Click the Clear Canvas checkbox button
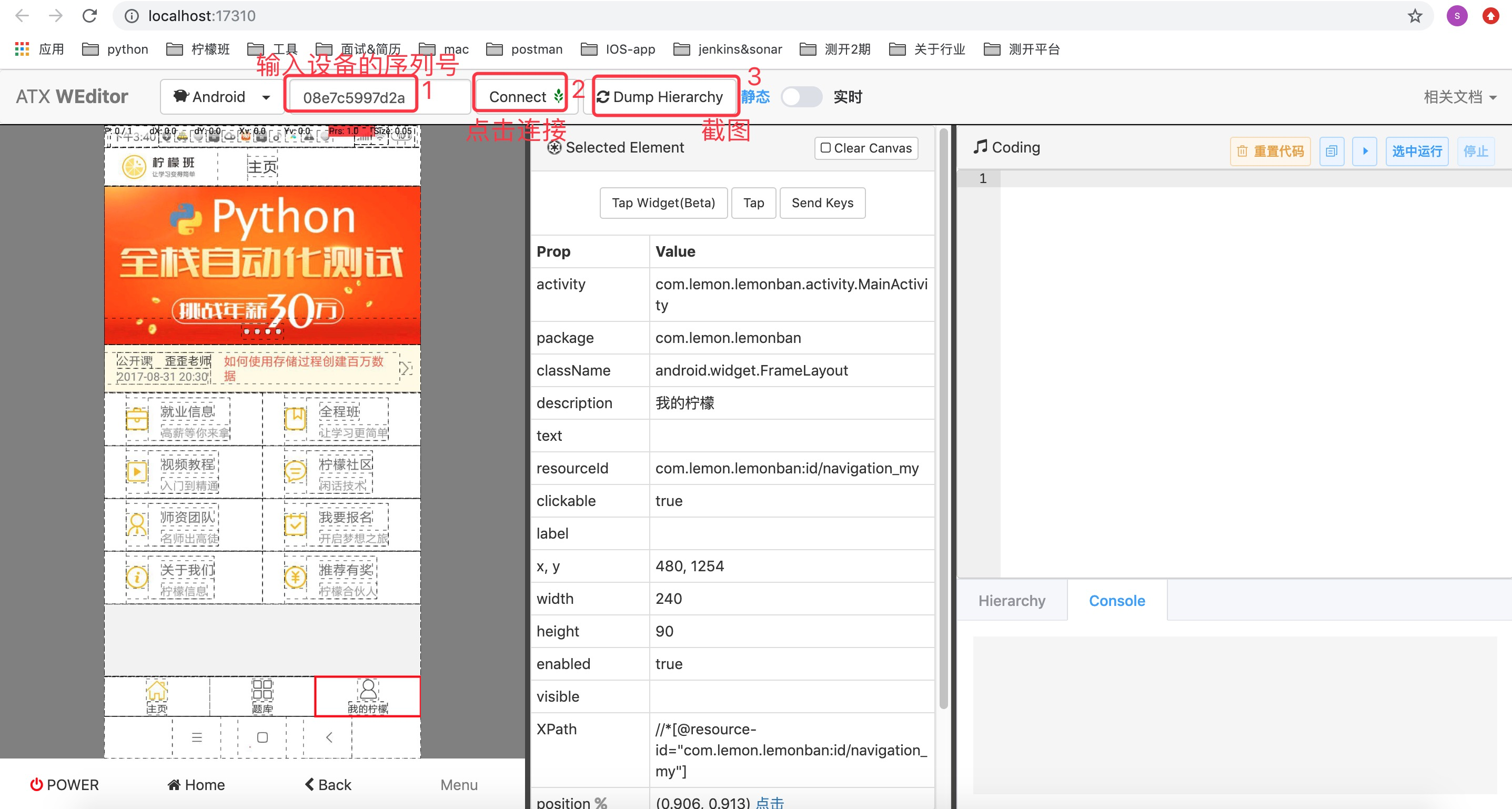This screenshot has height=809, width=1512. (x=866, y=148)
